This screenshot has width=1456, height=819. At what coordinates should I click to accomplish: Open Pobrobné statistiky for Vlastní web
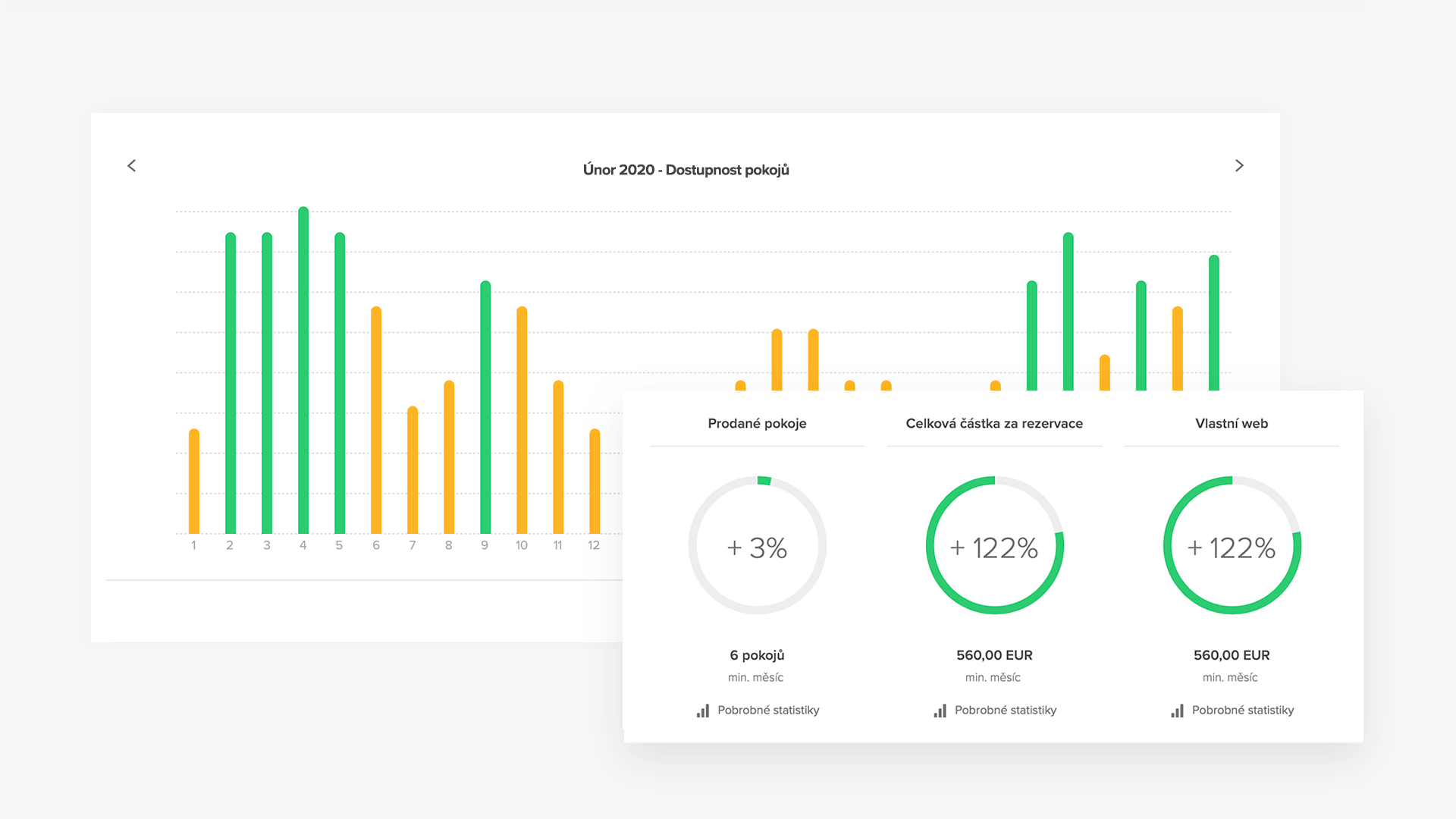click(x=1243, y=711)
